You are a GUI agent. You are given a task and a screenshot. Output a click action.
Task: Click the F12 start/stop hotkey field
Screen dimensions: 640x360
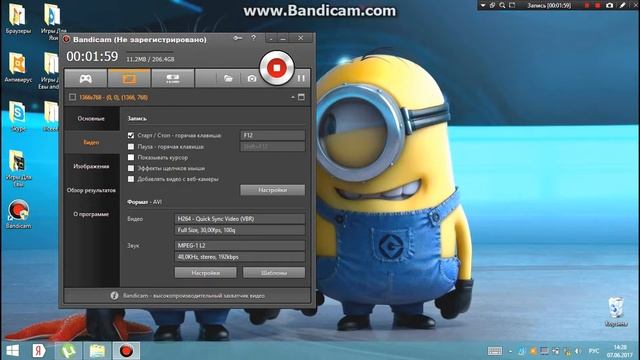(x=272, y=135)
